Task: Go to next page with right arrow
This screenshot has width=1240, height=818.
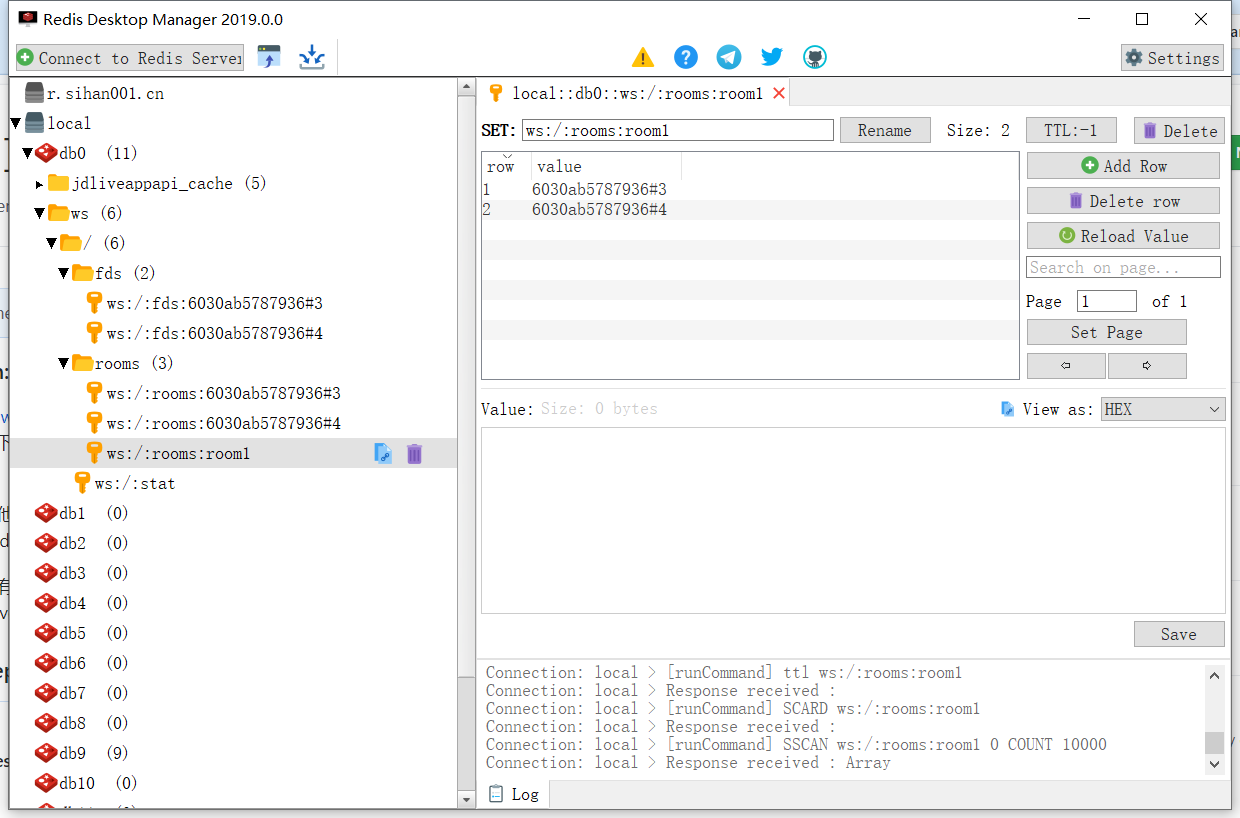Action: (x=1147, y=366)
